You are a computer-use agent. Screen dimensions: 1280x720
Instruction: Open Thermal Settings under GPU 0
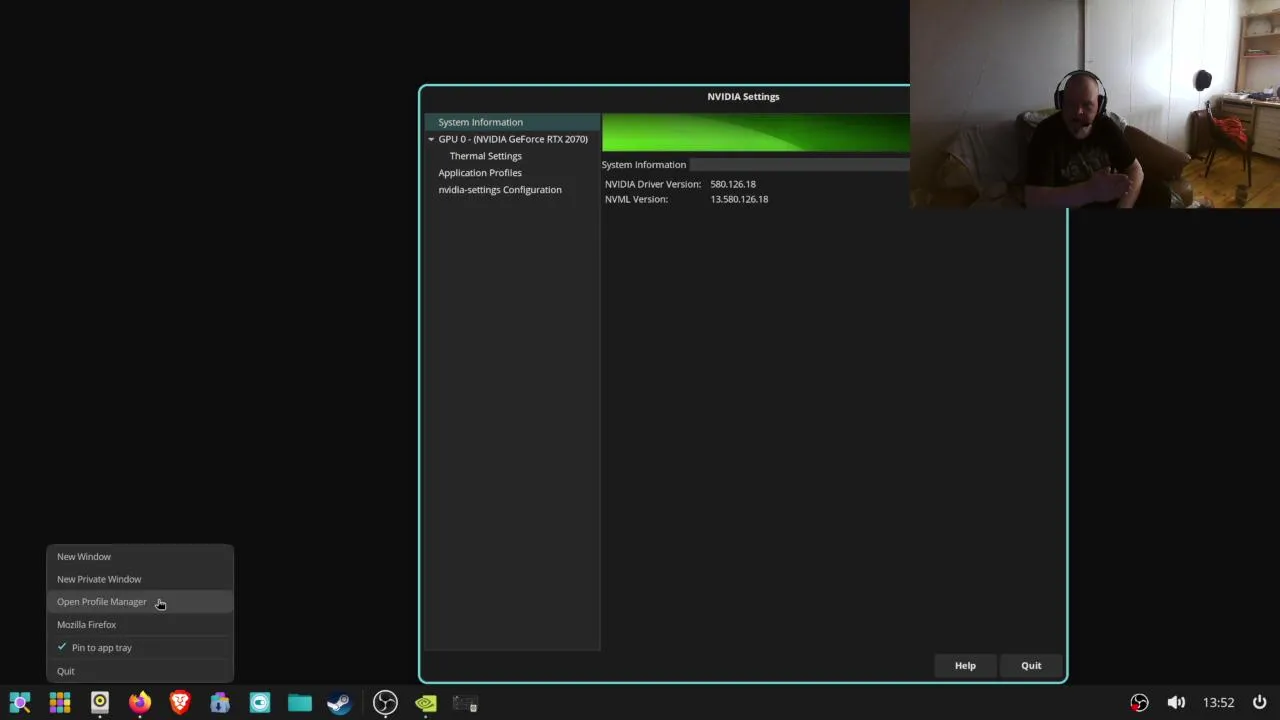click(485, 156)
